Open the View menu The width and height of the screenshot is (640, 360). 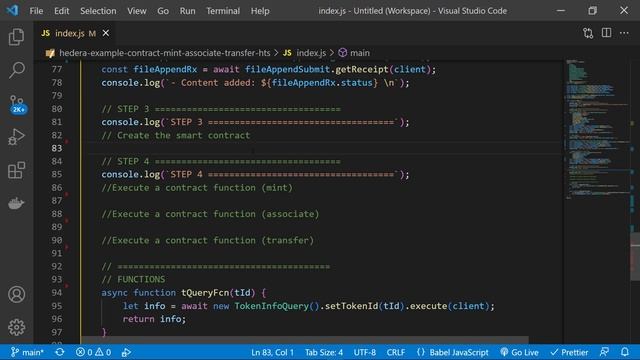pos(137,11)
